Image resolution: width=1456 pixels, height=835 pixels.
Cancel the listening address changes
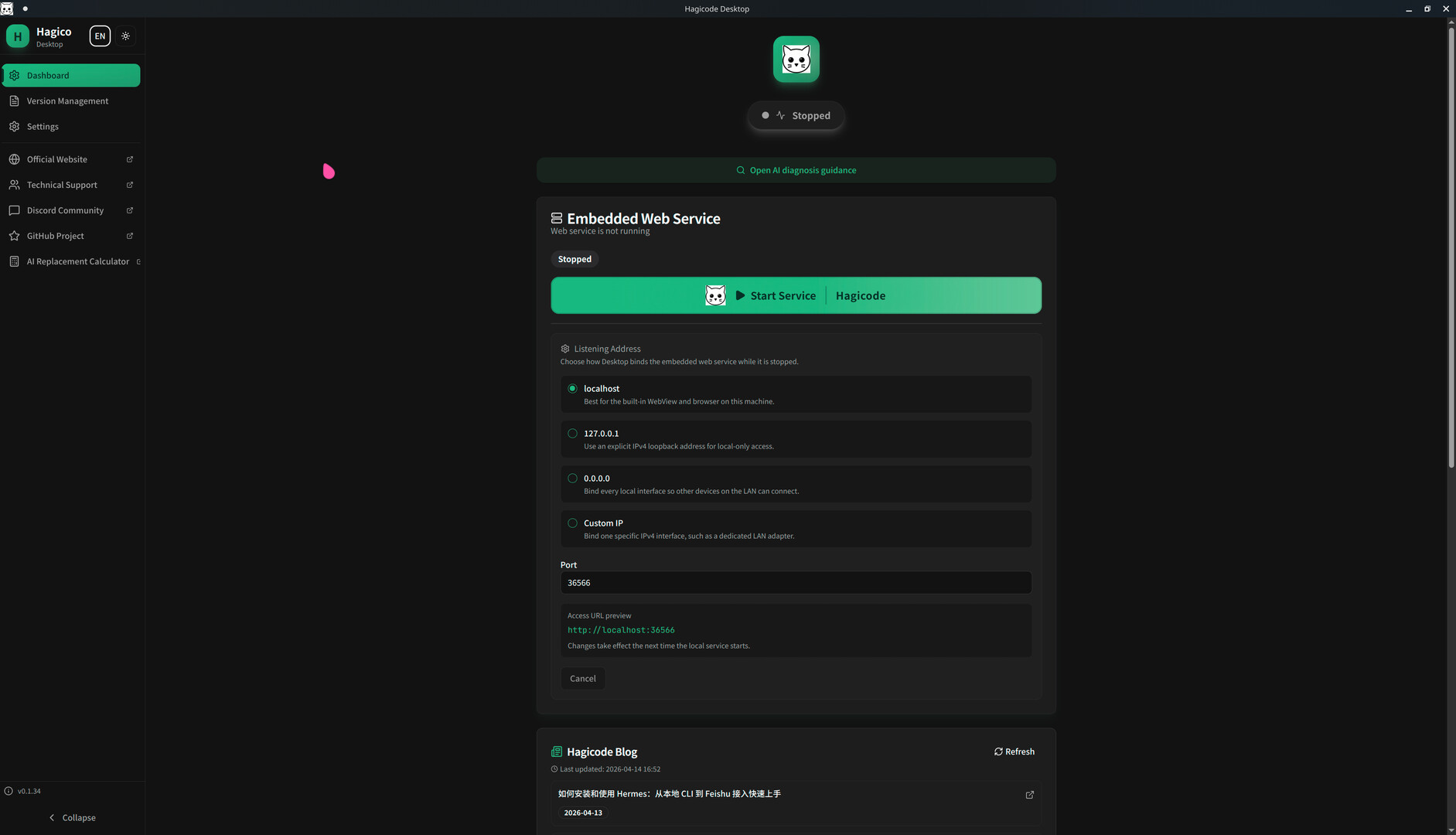582,679
